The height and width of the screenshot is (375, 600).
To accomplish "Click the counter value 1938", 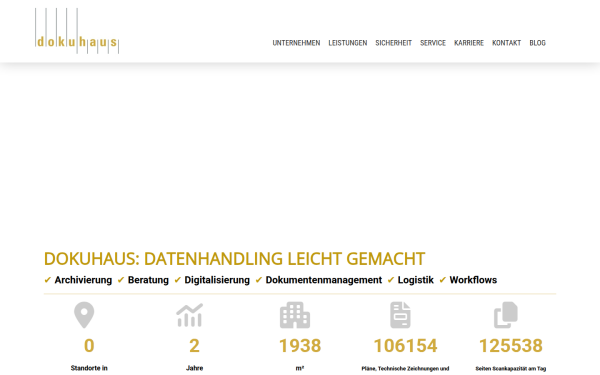I will tap(300, 346).
